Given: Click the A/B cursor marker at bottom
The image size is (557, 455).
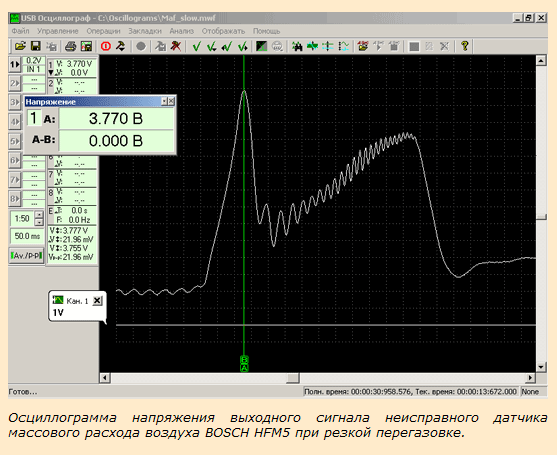Looking at the screenshot, I should pyautogui.click(x=244, y=363).
